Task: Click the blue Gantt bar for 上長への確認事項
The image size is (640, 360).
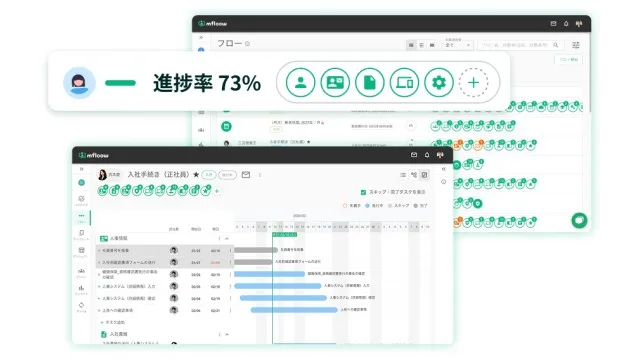Action: (x=294, y=310)
